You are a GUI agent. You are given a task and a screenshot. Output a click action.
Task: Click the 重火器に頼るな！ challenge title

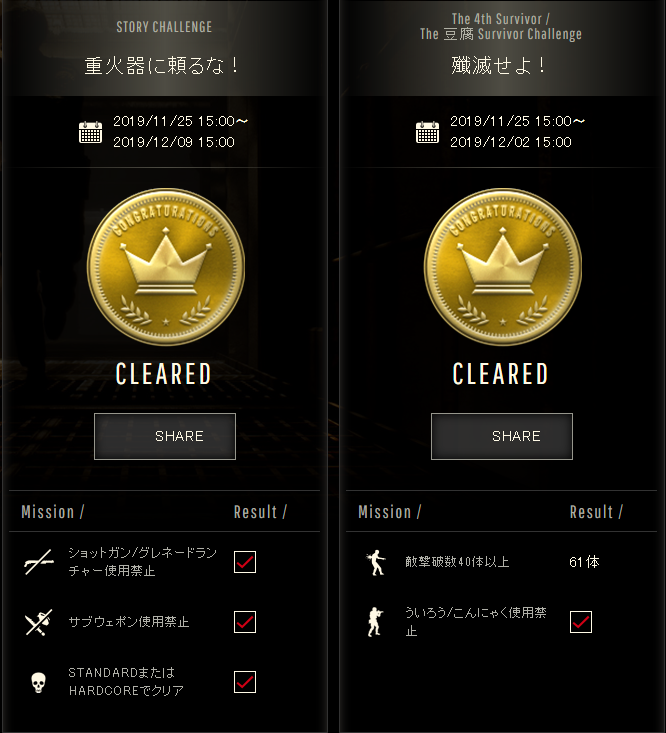point(162,65)
